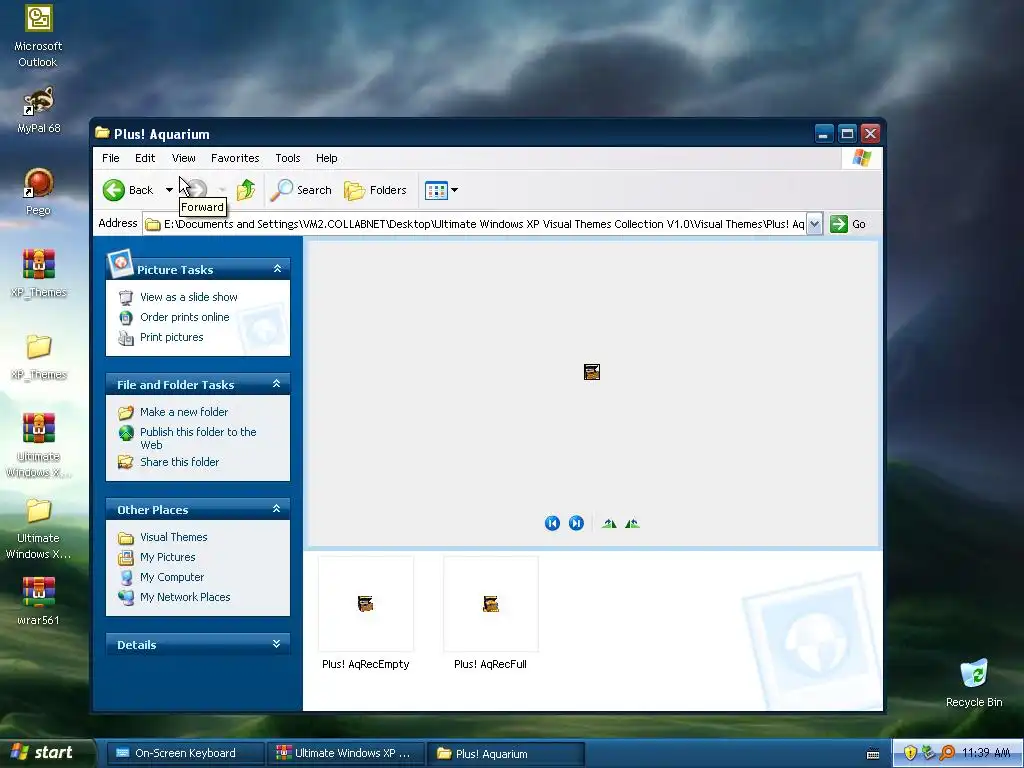Viewport: 1024px width, 768px height.
Task: Select the Plus! AqRecEmpty thumbnail
Action: coord(366,604)
